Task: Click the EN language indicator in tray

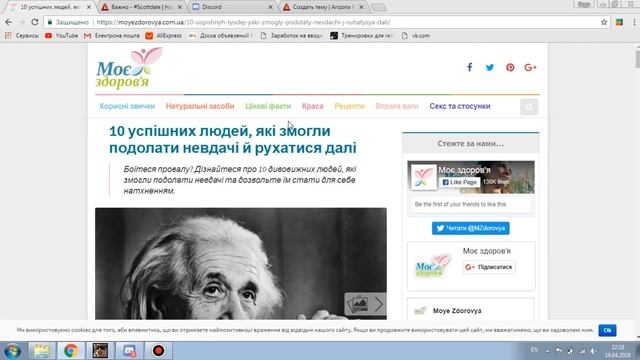Action: tap(534, 350)
